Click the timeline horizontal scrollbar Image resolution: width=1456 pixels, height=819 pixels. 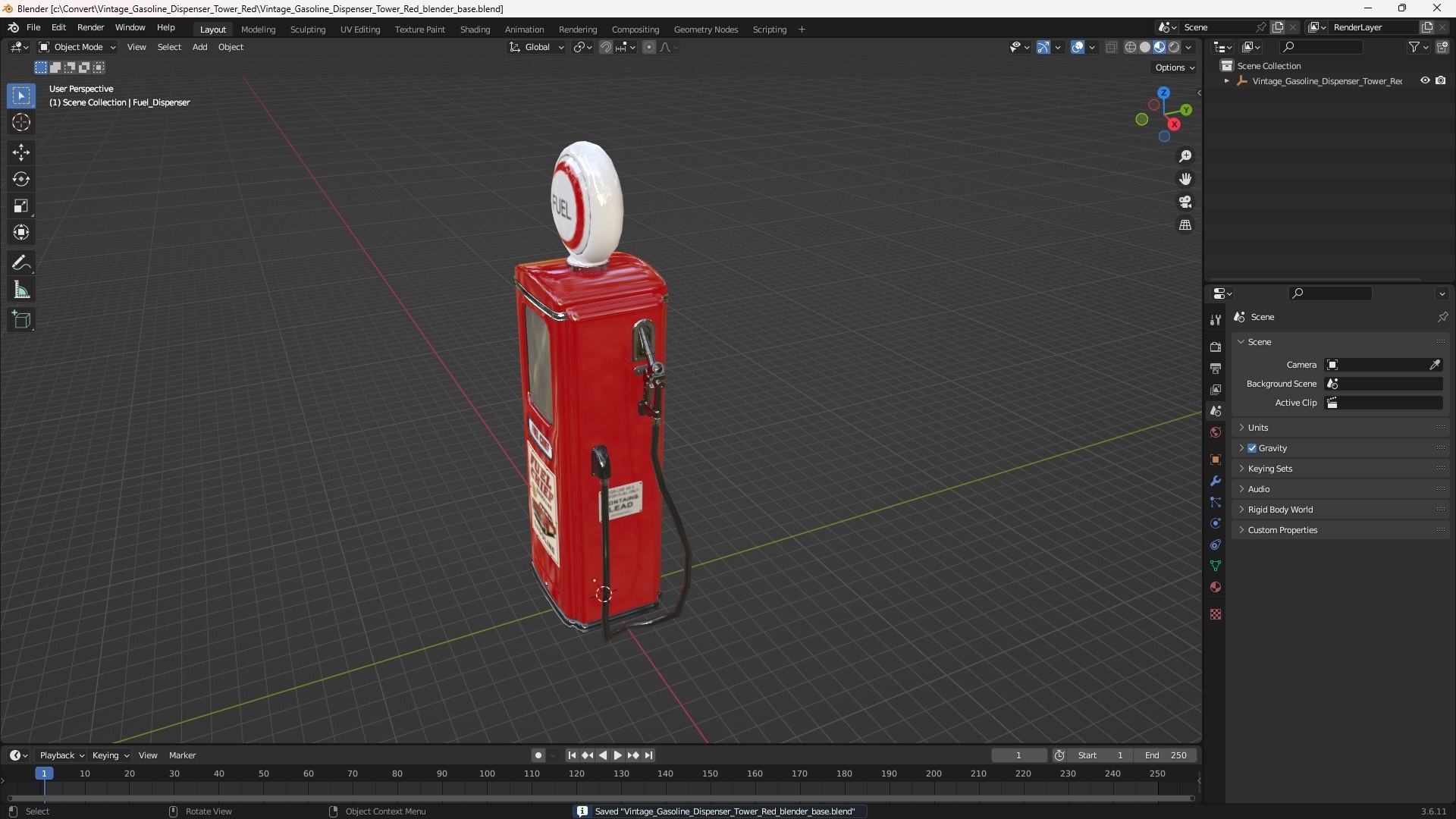pyautogui.click(x=601, y=798)
